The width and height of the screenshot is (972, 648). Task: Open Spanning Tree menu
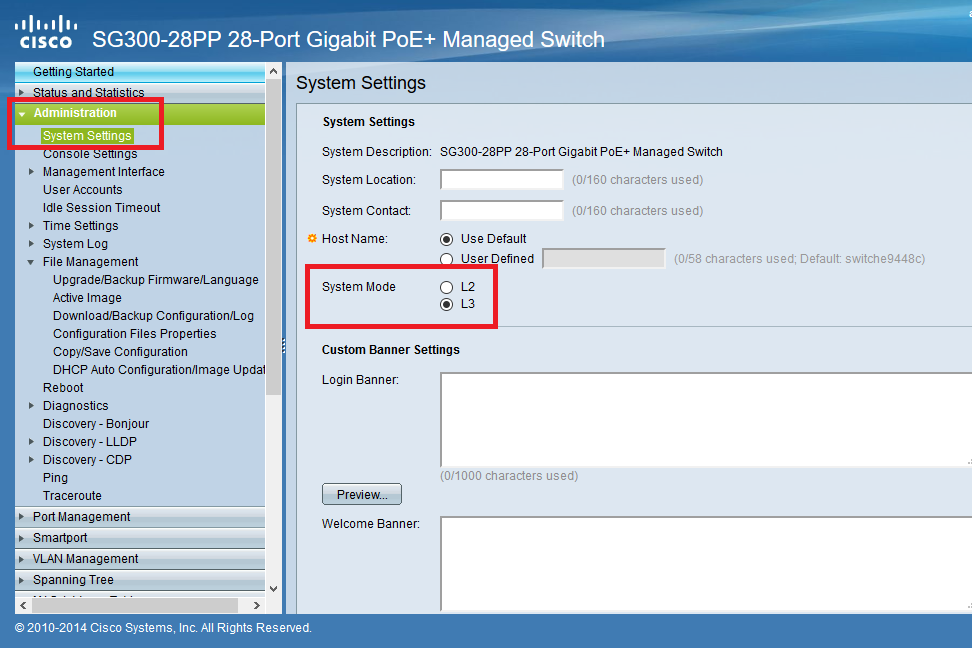140,580
